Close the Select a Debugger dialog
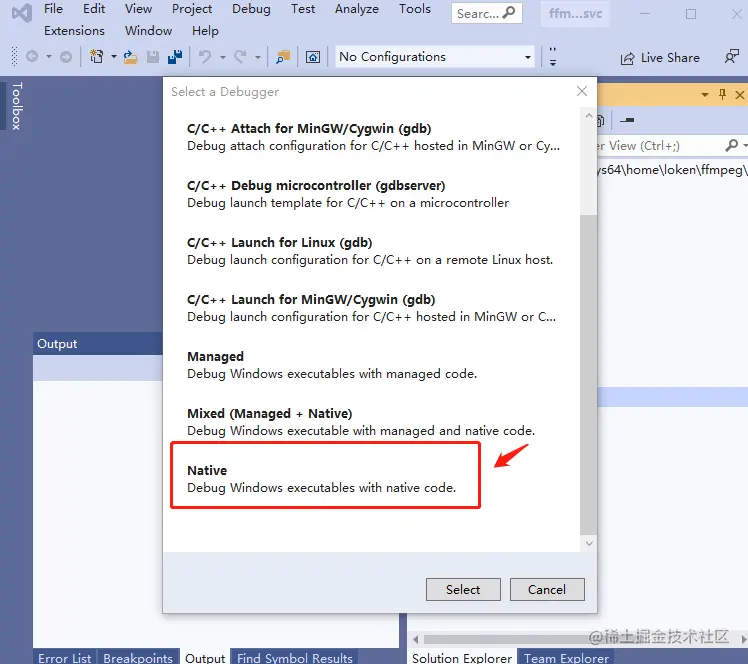The width and height of the screenshot is (748, 664). (582, 91)
